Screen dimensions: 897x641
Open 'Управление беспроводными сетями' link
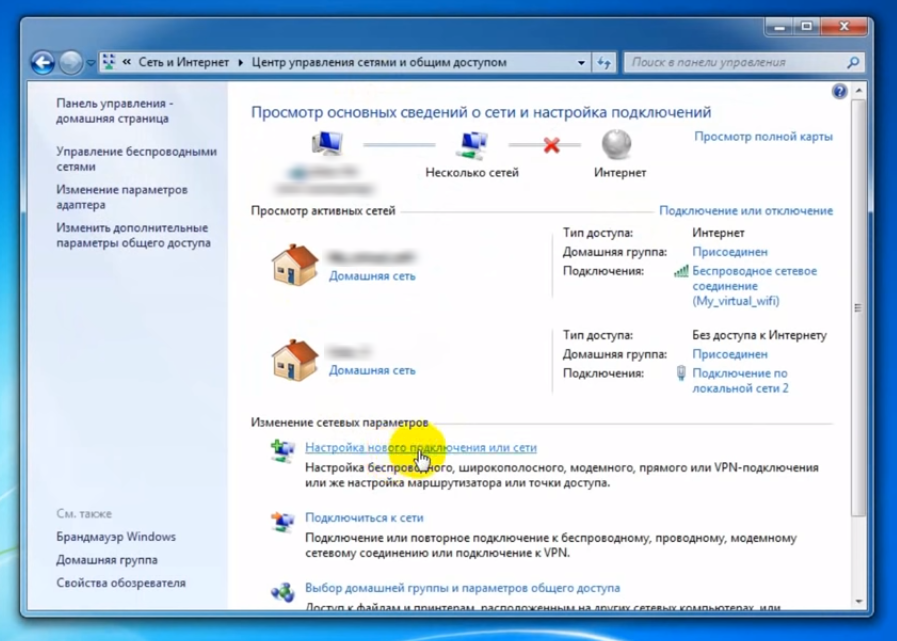pos(136,159)
